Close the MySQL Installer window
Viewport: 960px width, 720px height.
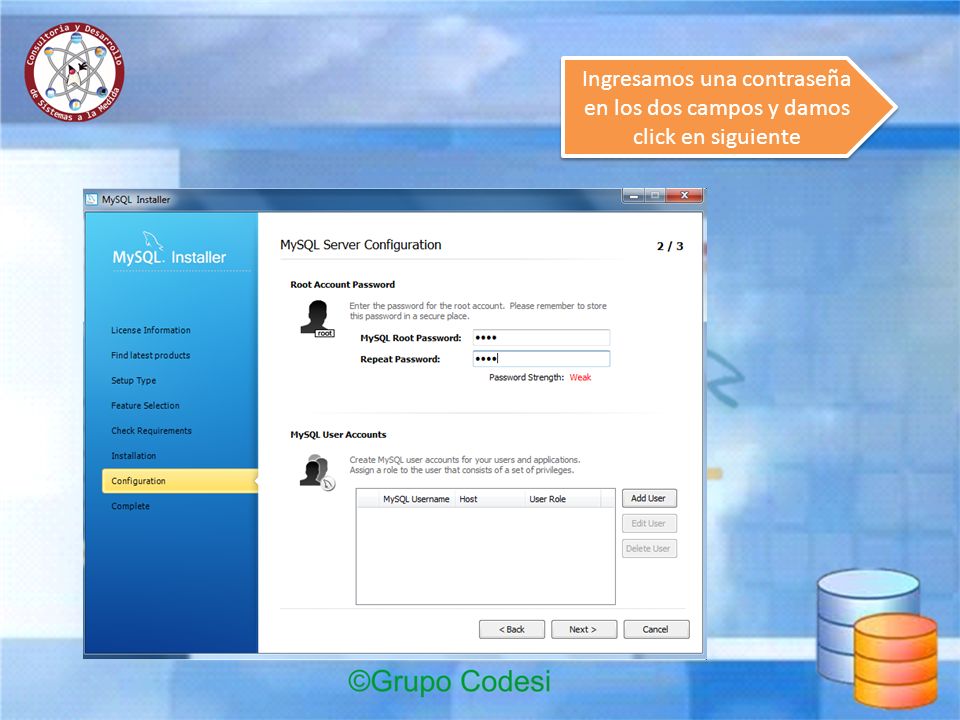click(684, 195)
